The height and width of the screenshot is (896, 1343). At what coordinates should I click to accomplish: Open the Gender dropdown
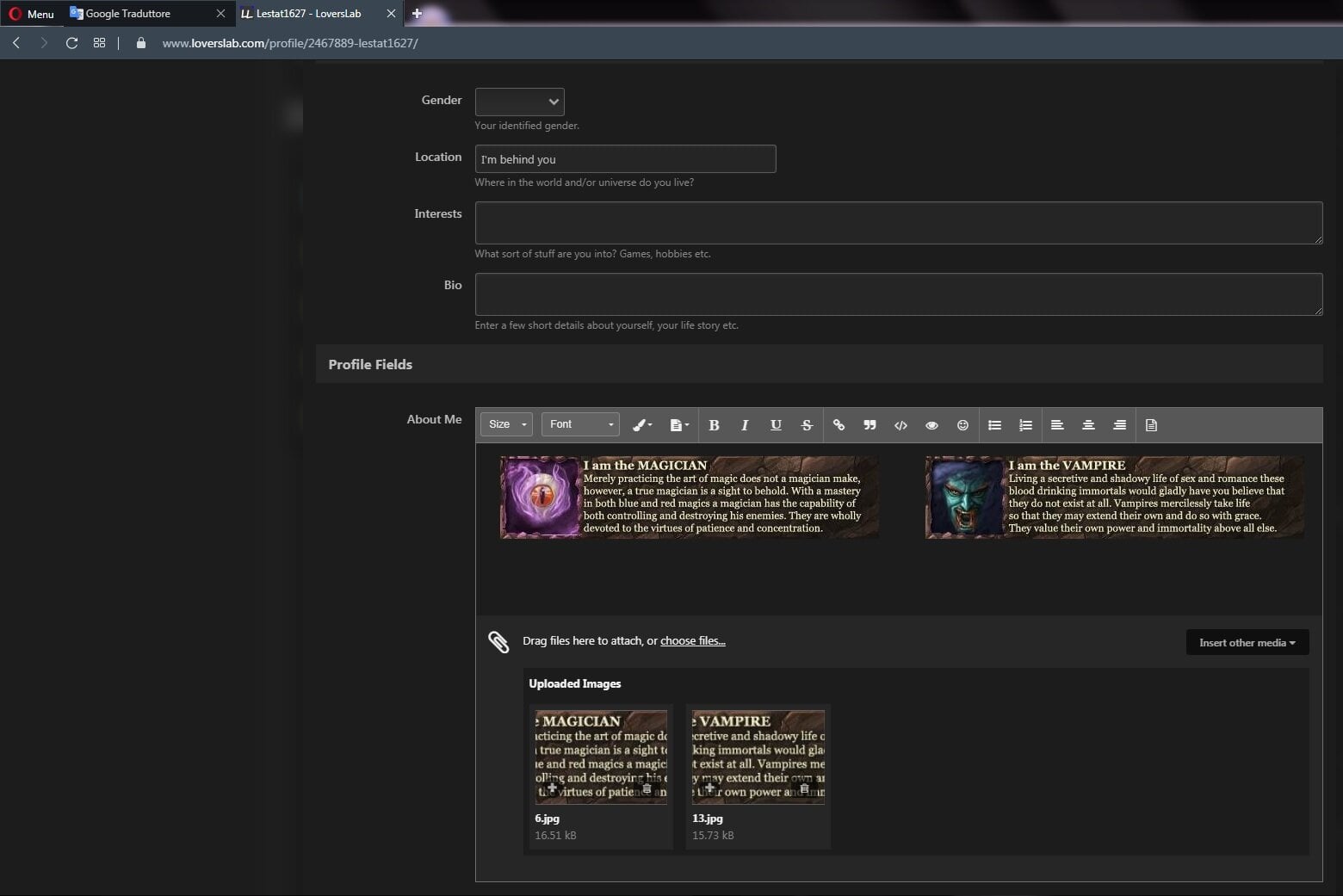pyautogui.click(x=520, y=102)
